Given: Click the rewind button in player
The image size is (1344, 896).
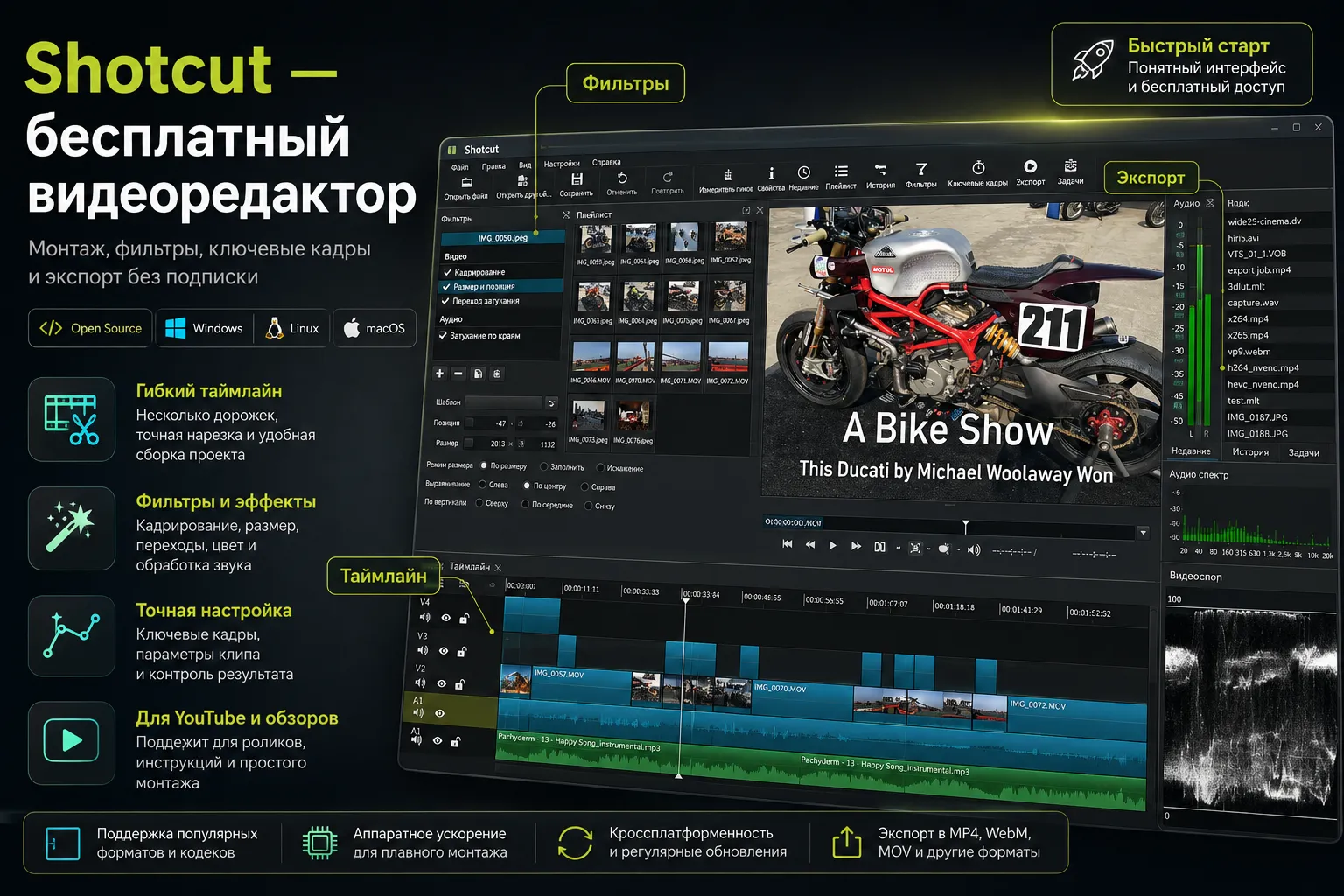Looking at the screenshot, I should pyautogui.click(x=810, y=545).
